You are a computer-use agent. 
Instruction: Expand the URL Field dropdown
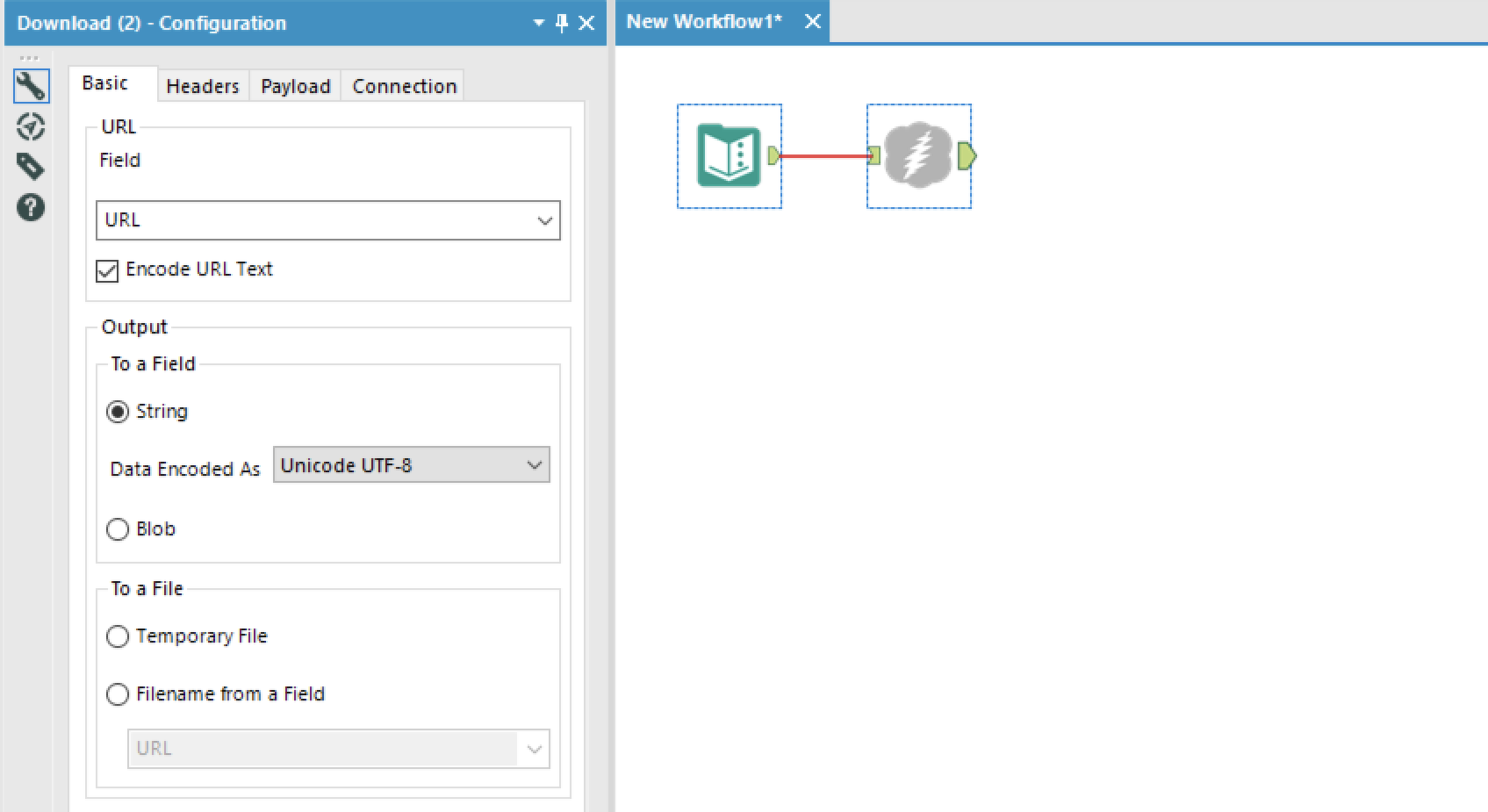544,220
